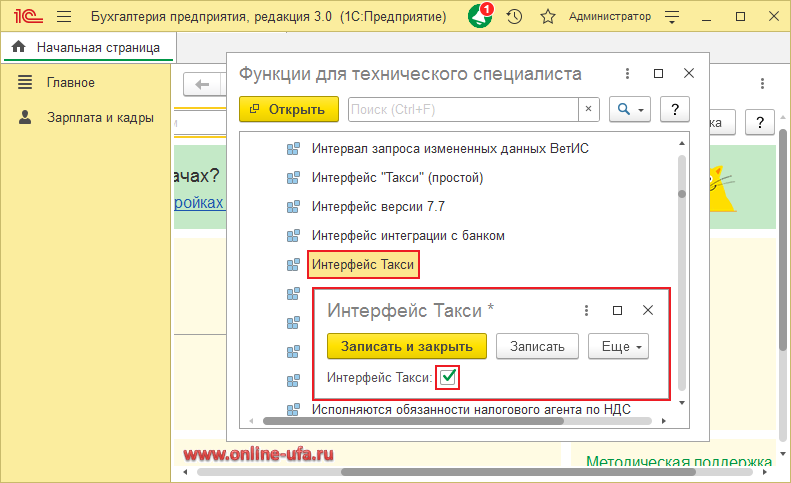
Task: Open the Методическая поддержка link
Action: point(679,461)
